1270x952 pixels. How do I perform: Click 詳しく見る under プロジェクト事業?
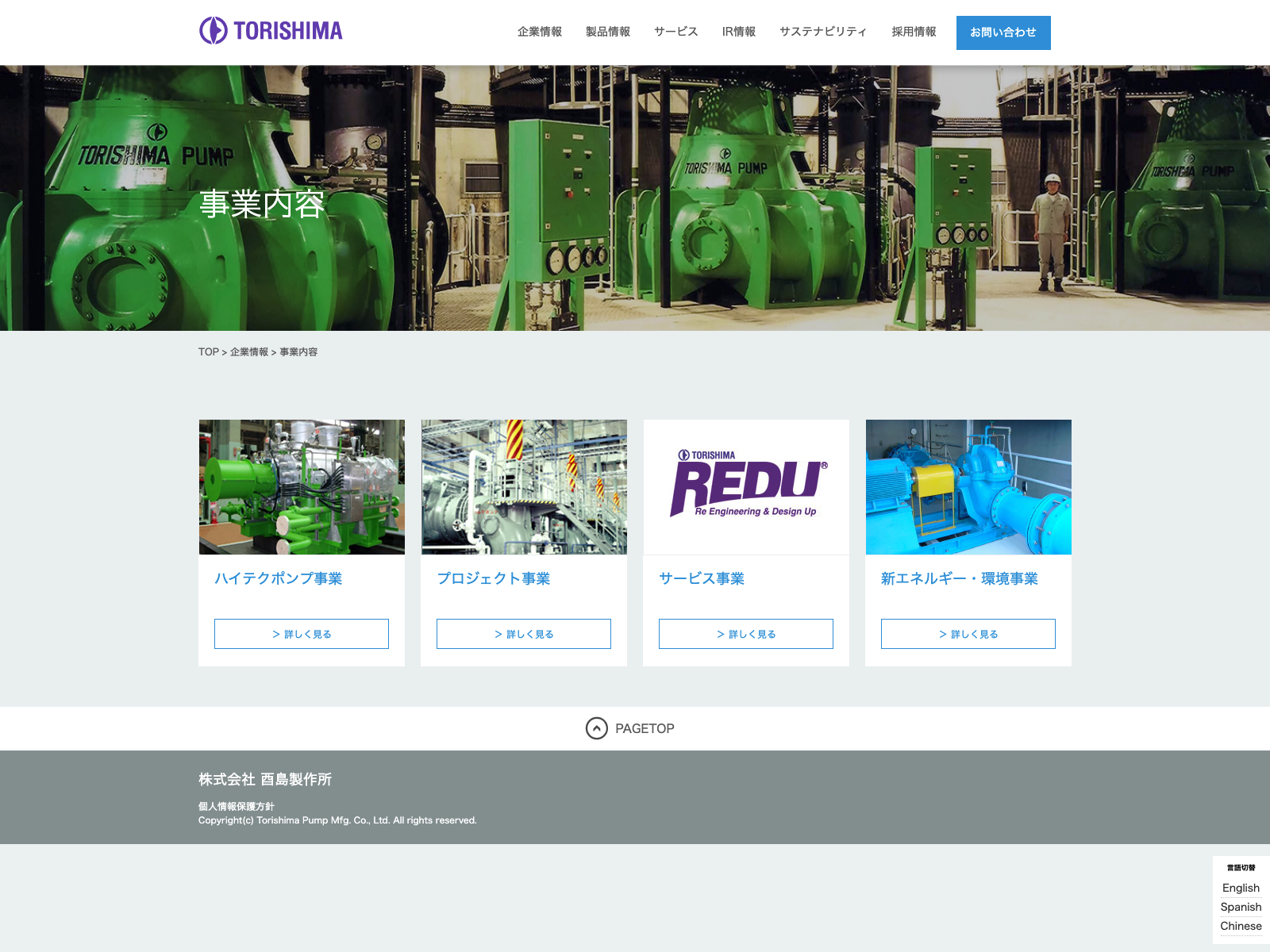524,634
